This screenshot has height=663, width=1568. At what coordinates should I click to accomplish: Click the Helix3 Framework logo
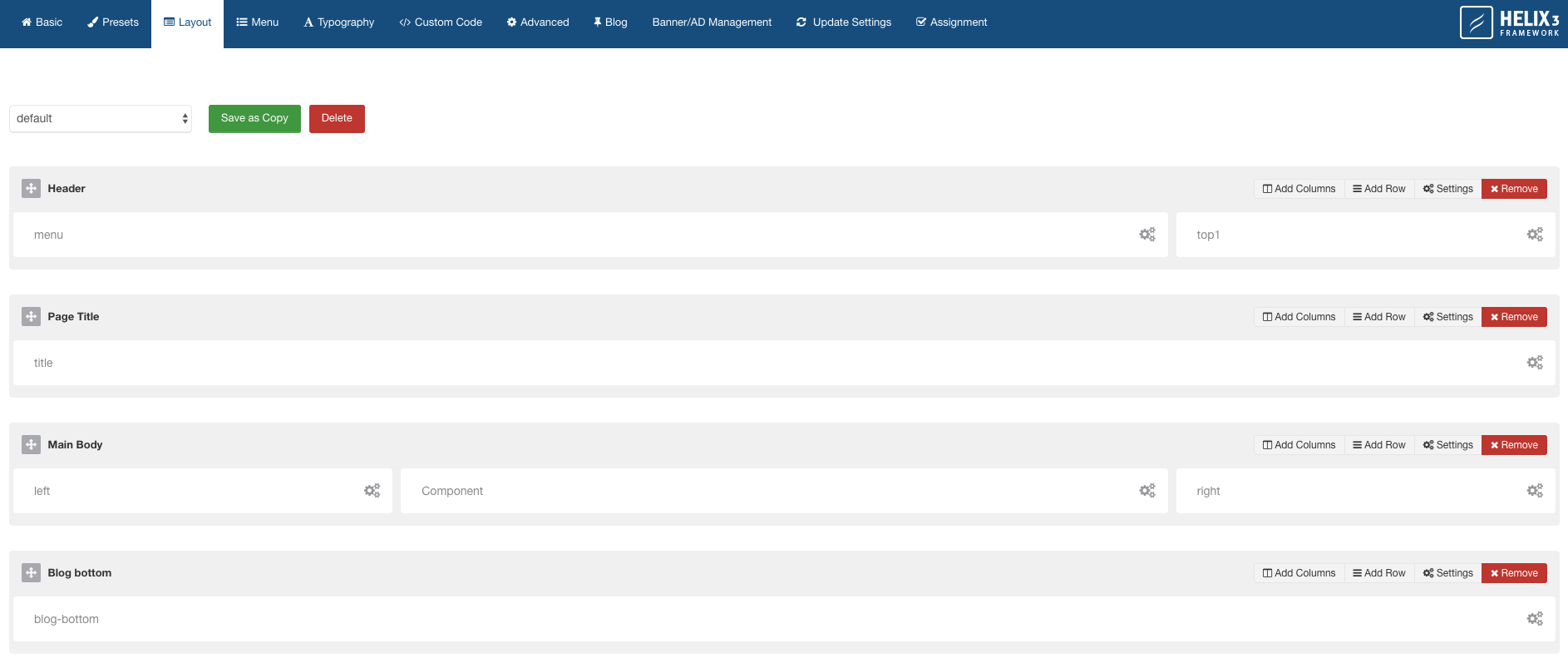click(1509, 22)
